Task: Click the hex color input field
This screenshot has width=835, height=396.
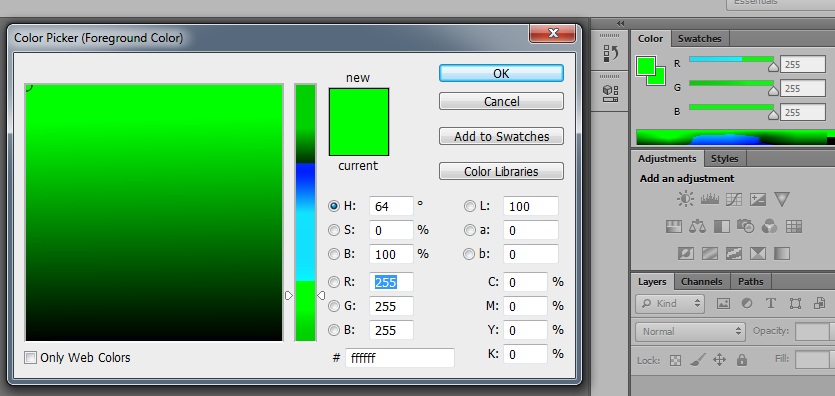Action: [400, 358]
